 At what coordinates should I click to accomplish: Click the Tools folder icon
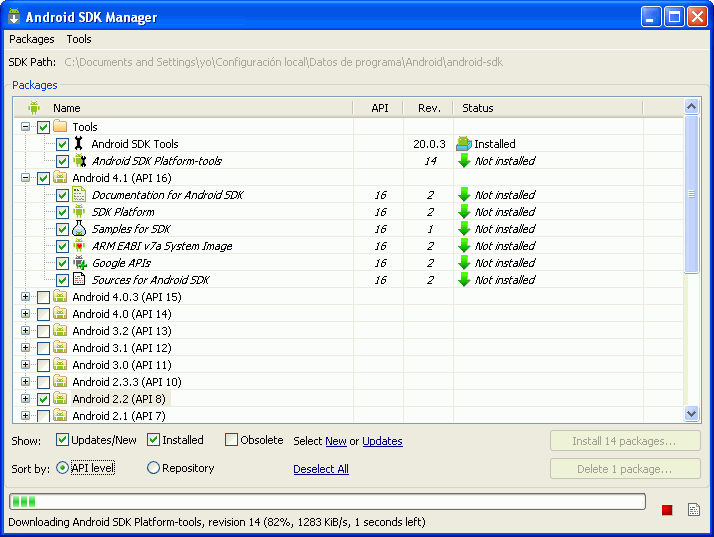60,126
